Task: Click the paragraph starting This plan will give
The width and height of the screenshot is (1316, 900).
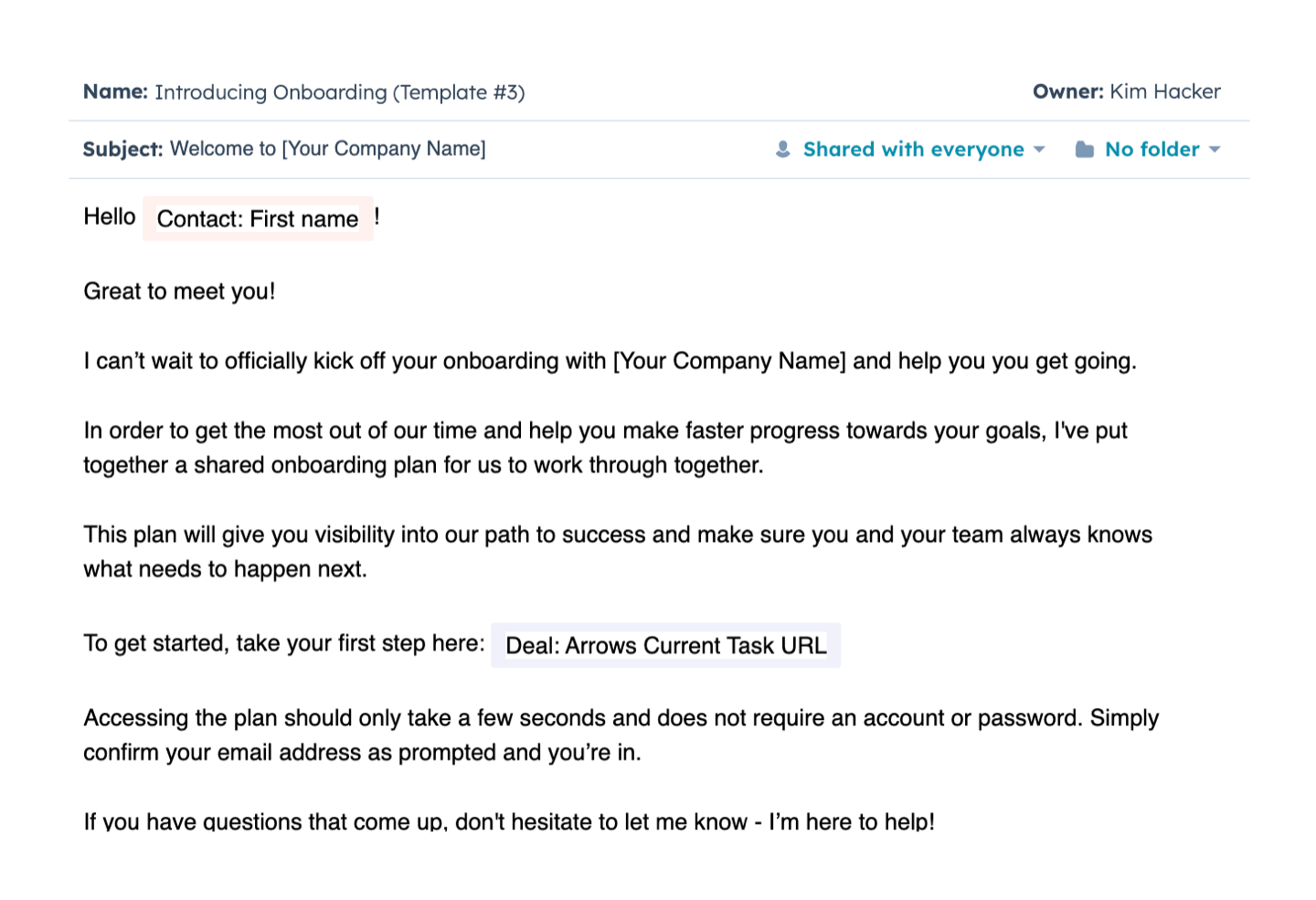Action: [618, 552]
